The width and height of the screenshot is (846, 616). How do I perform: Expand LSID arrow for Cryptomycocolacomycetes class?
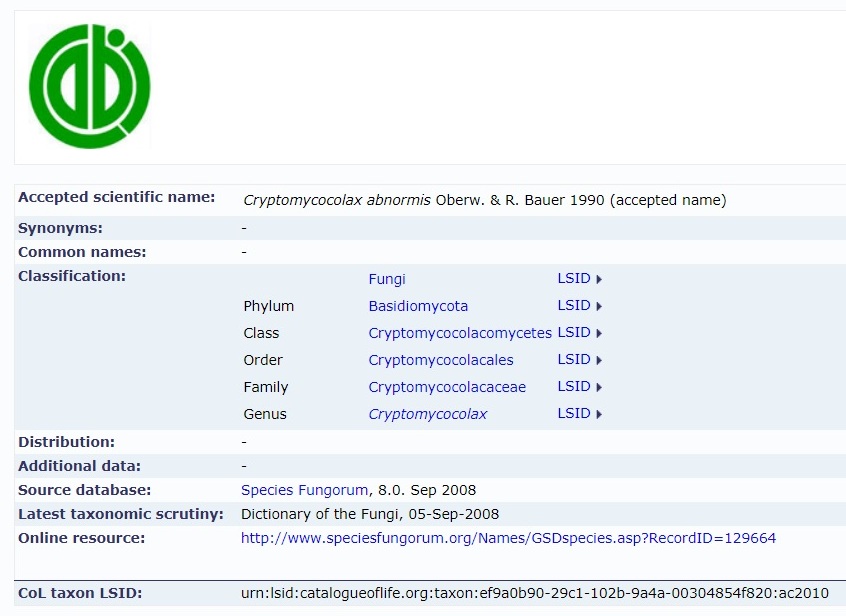pos(599,333)
